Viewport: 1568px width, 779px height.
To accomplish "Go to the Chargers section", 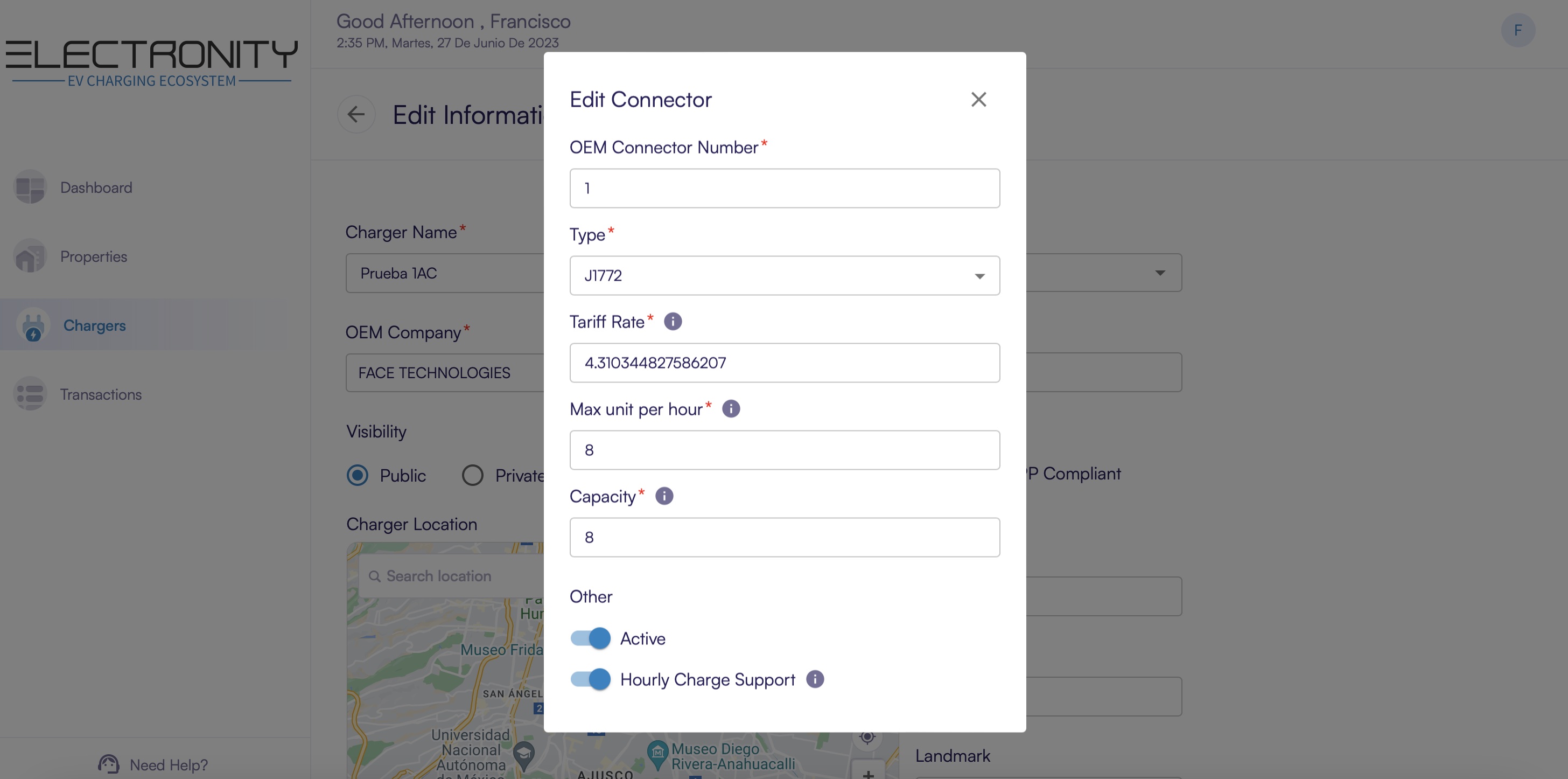I will tap(94, 325).
